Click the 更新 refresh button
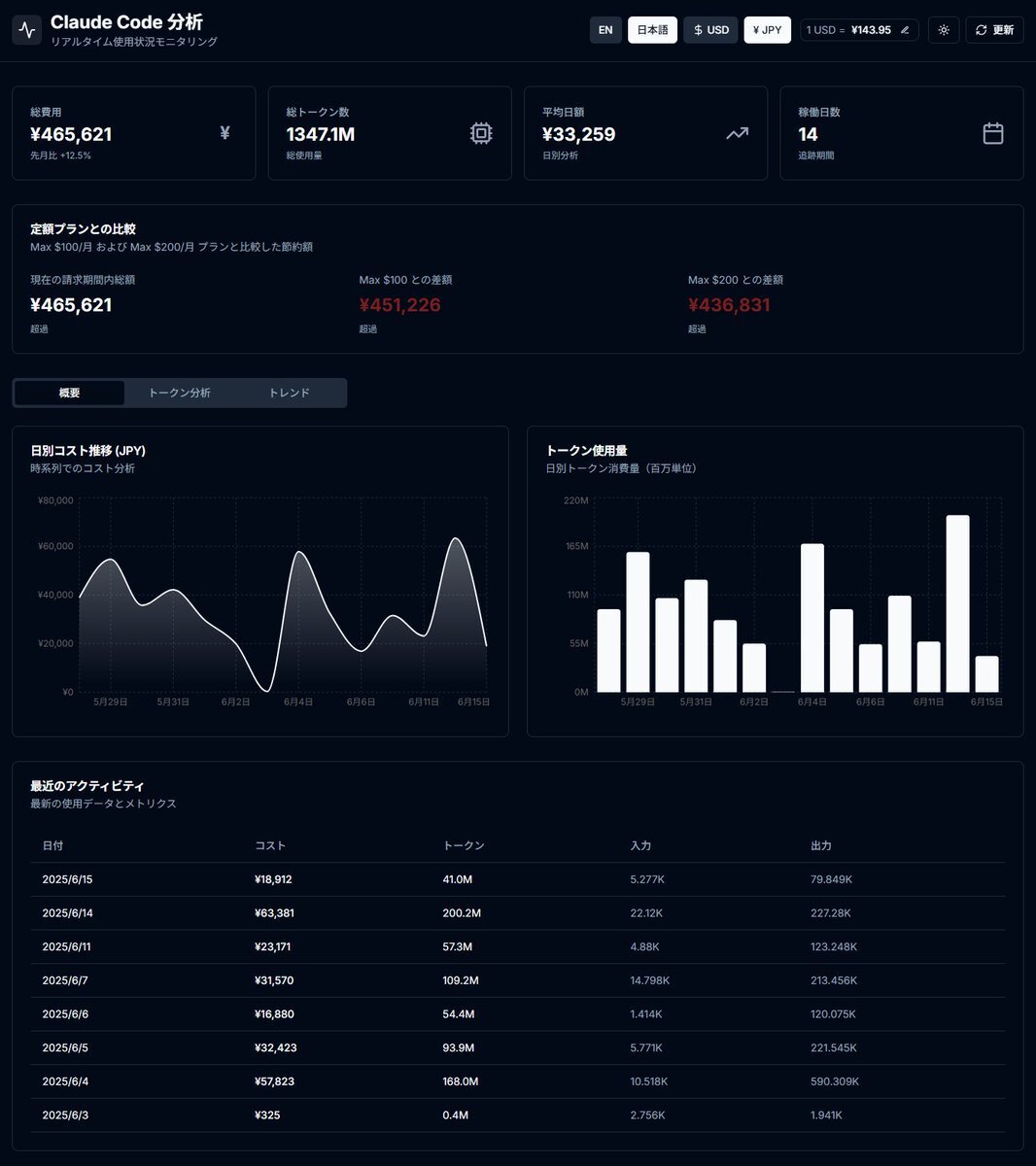The height and width of the screenshot is (1166, 1036). click(x=994, y=30)
